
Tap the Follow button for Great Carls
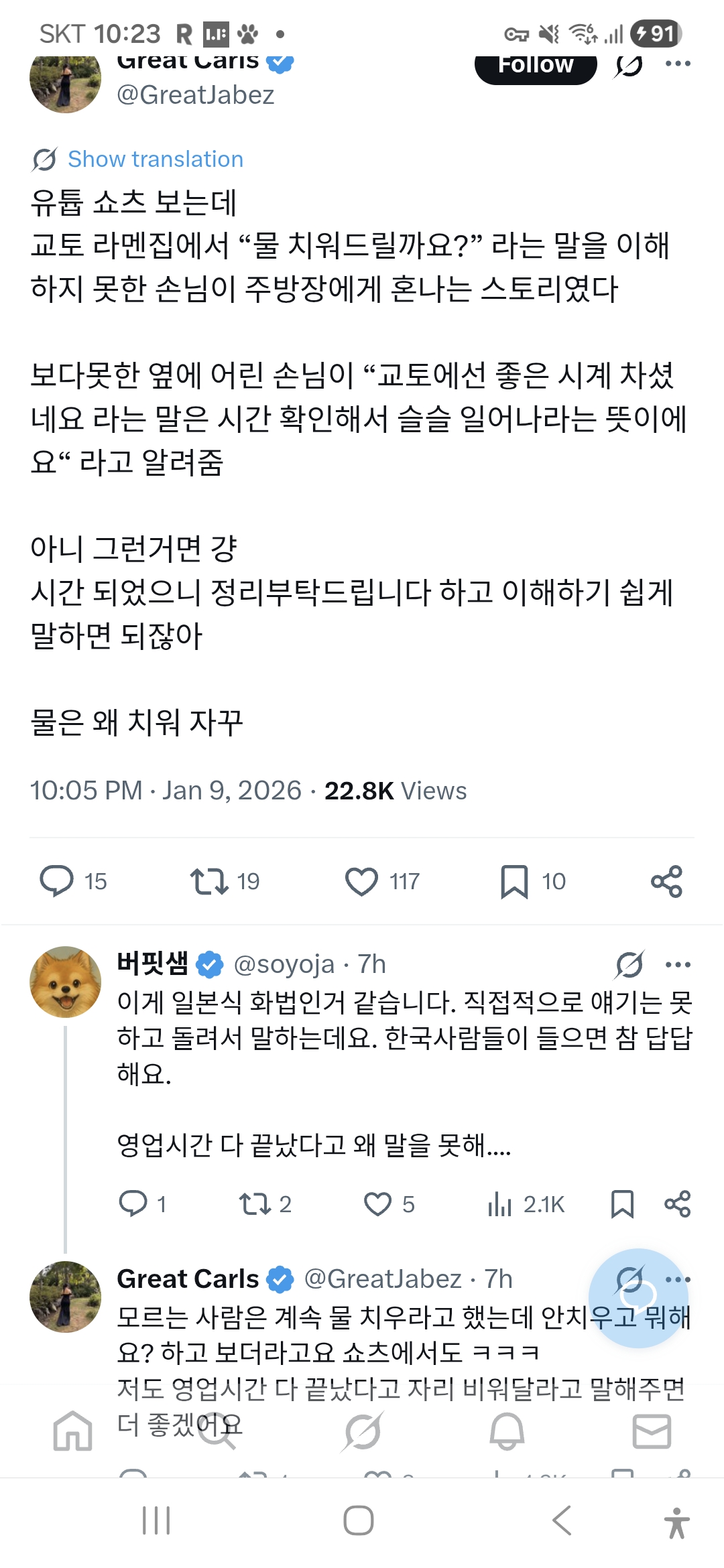[x=535, y=67]
